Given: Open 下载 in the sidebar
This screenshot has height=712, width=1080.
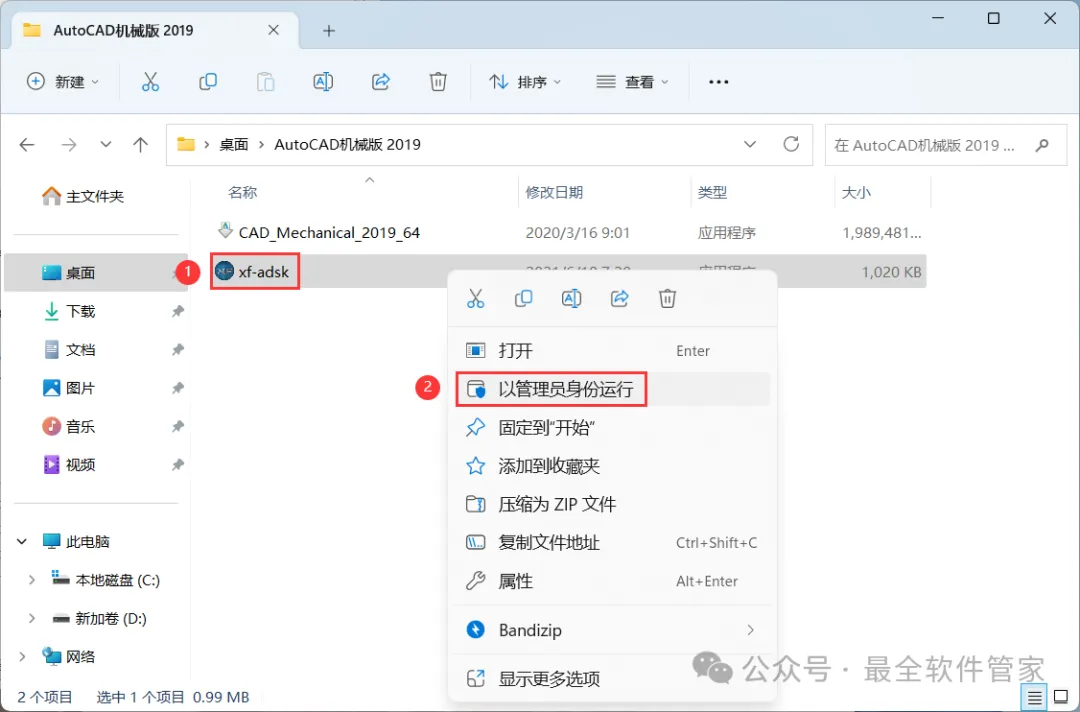Looking at the screenshot, I should pos(81,311).
